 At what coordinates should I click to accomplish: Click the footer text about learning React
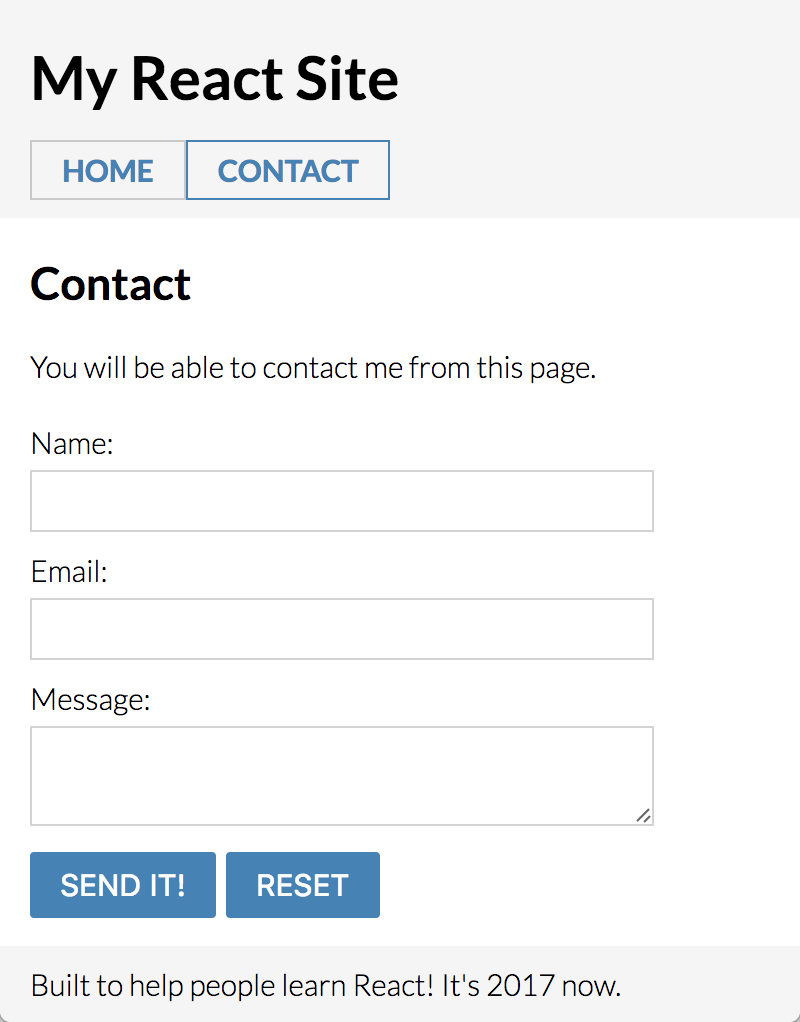tap(325, 985)
